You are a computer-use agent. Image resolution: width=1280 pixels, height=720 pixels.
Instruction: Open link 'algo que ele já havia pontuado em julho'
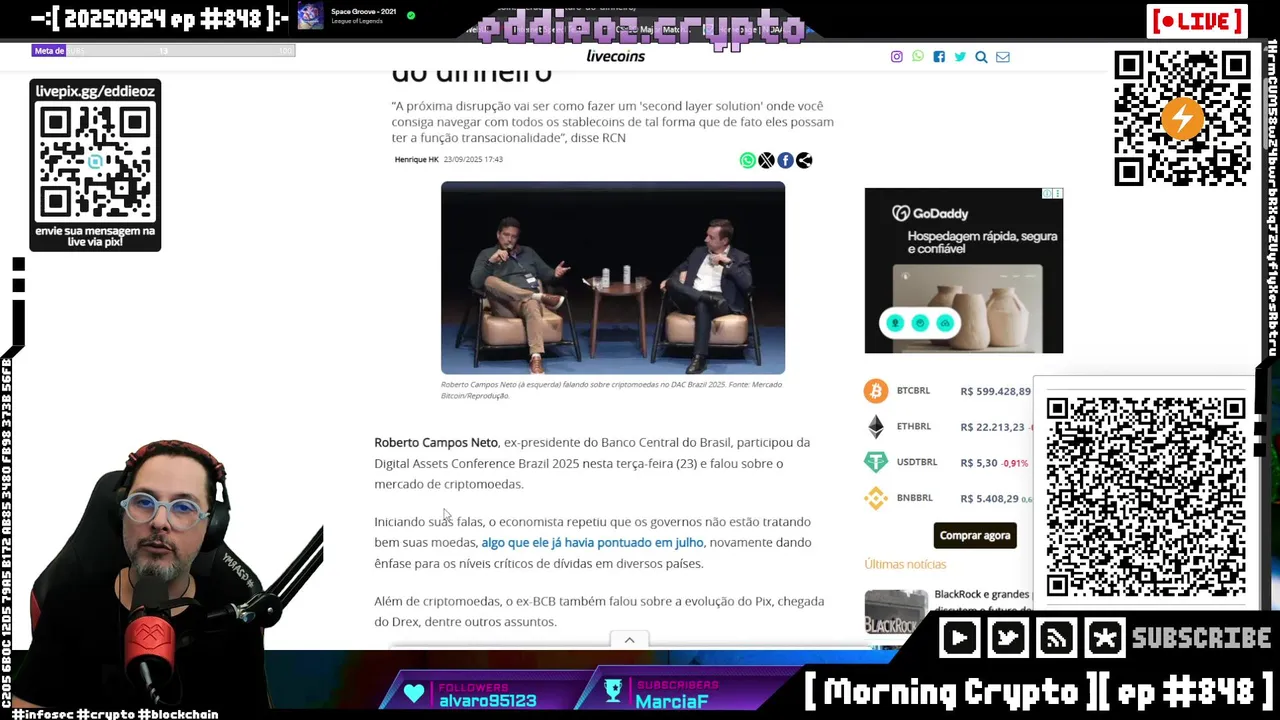point(592,542)
